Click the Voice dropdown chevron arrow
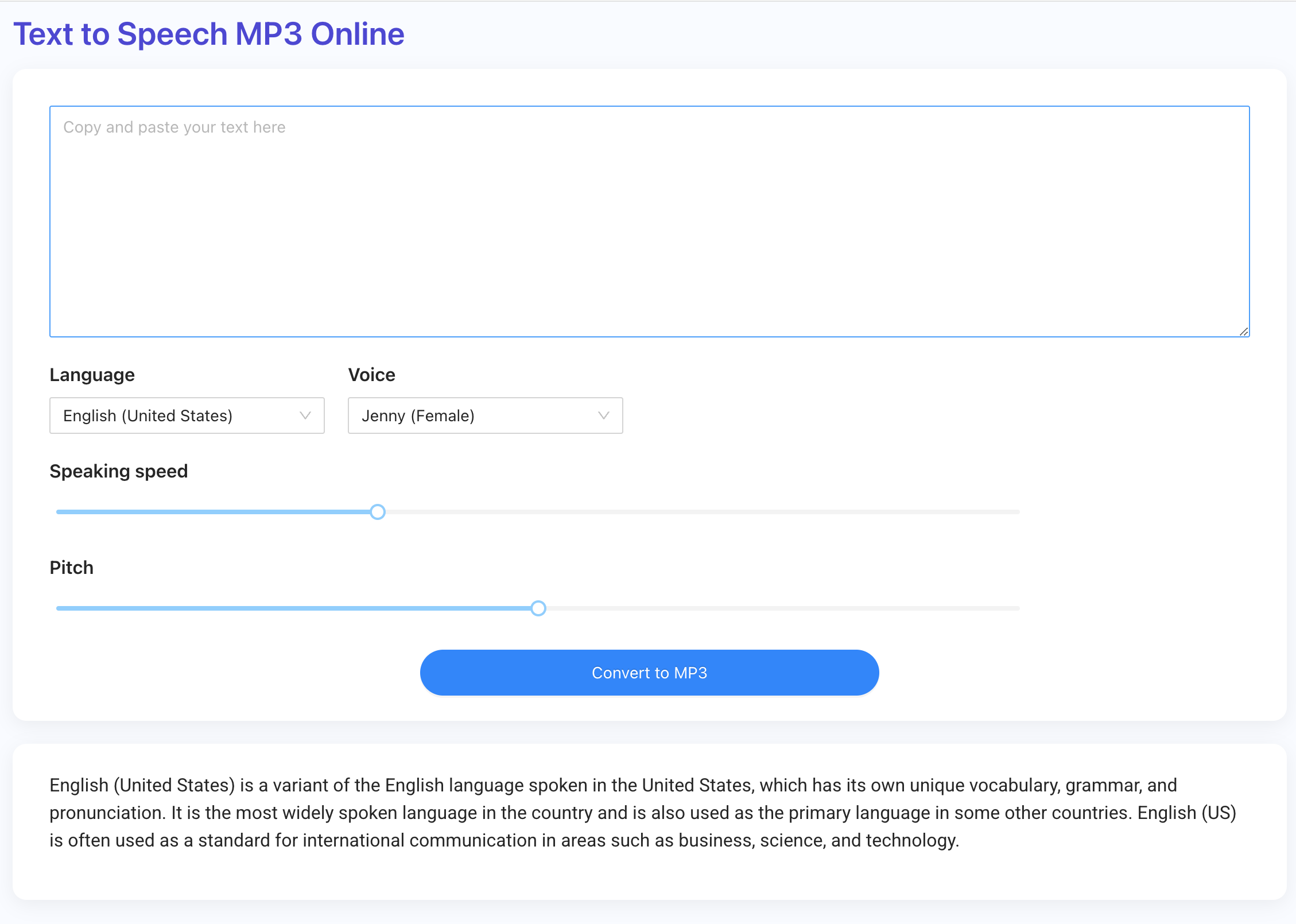1296x924 pixels. [604, 416]
